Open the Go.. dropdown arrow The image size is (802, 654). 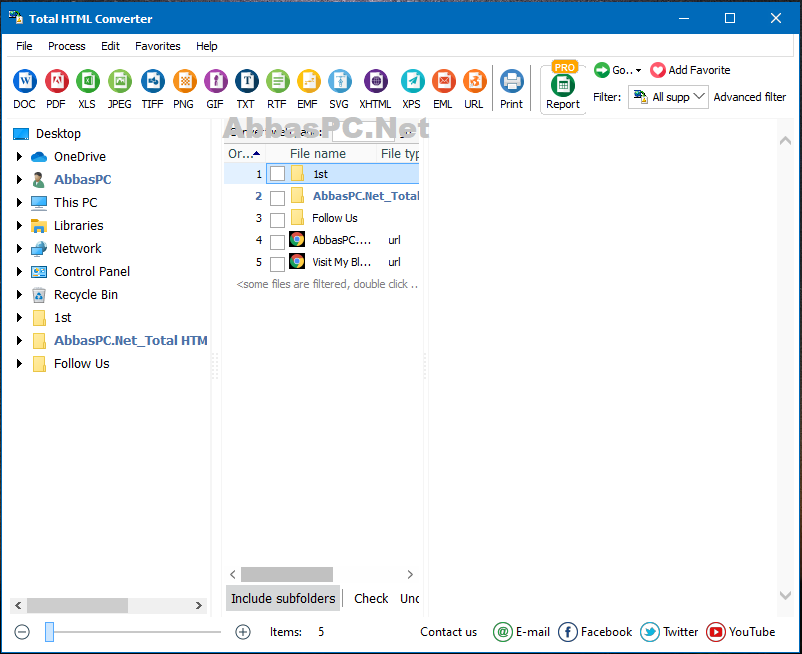638,71
